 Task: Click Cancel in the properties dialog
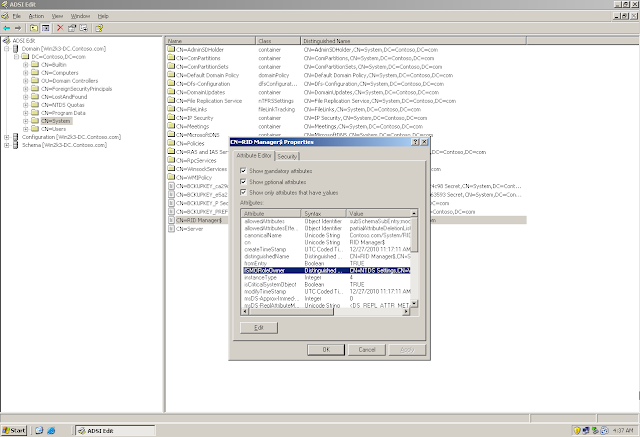click(367, 350)
